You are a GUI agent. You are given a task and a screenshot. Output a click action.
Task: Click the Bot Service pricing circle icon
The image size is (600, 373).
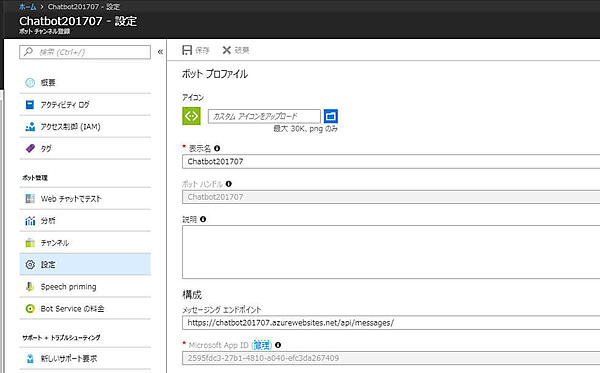30,309
